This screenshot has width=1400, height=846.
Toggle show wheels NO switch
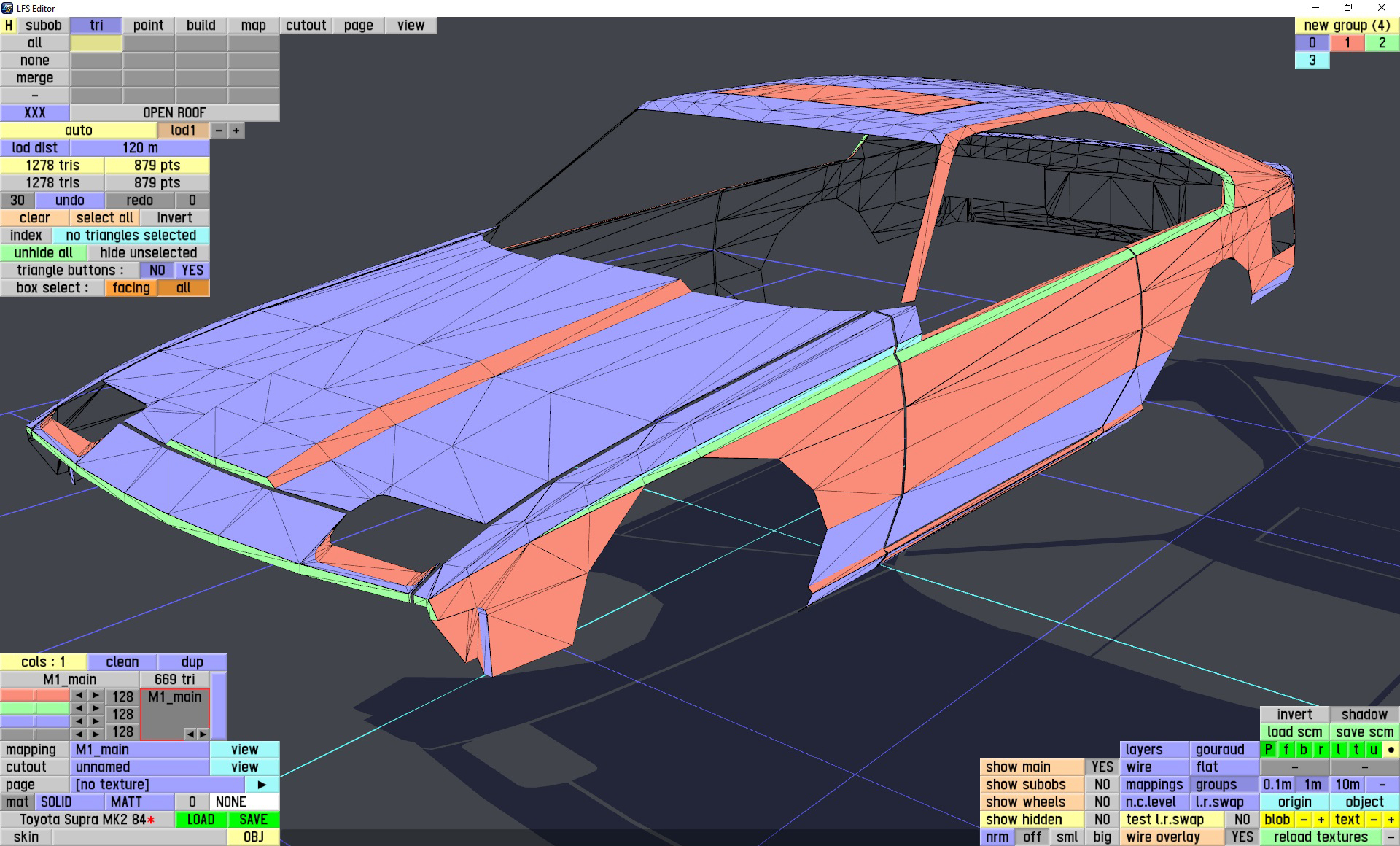point(1102,802)
